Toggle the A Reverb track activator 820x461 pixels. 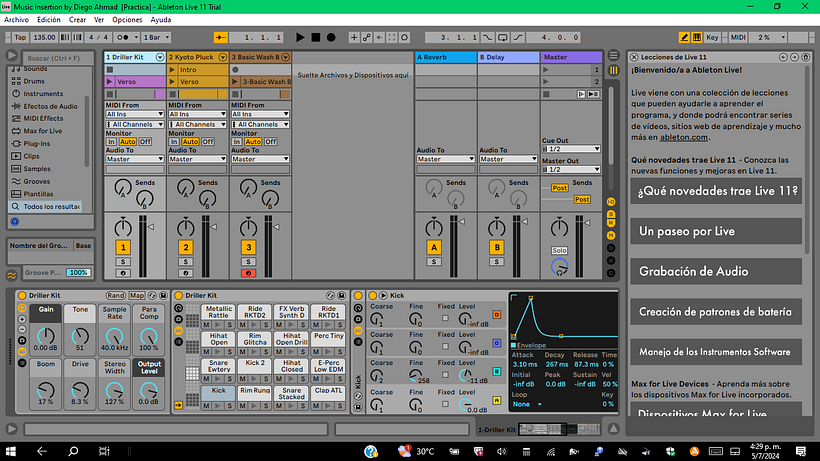pyautogui.click(x=434, y=247)
